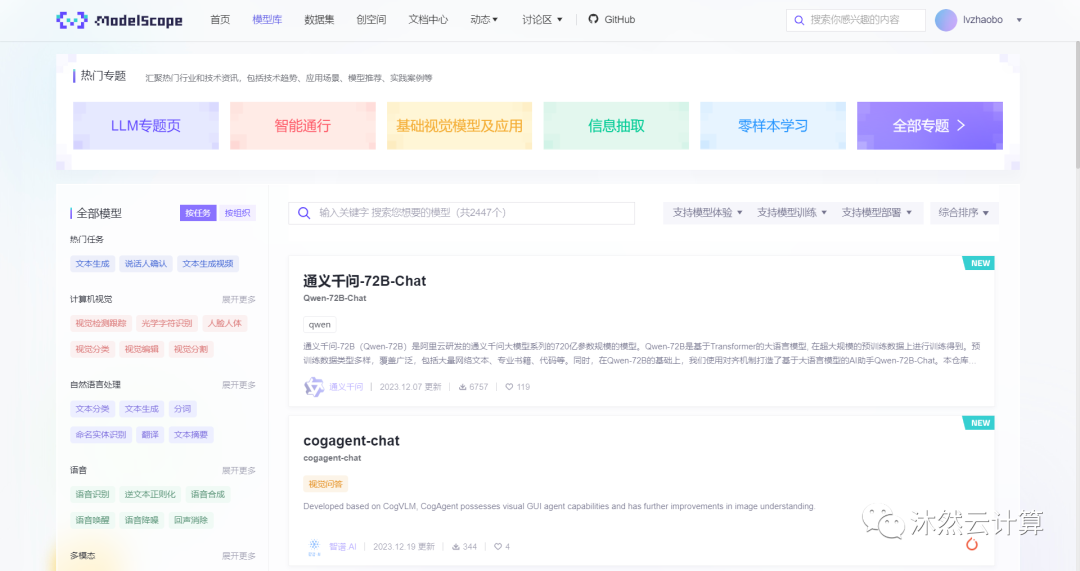Expand the lvzhaobo account dropdown arrow
The image size is (1080, 571).
pyautogui.click(x=1019, y=20)
